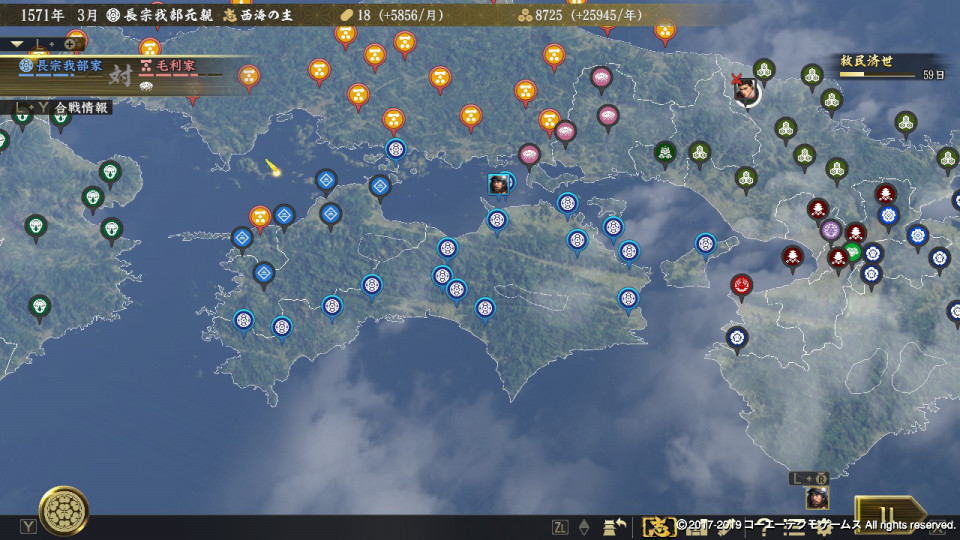960x540 pixels.
Task: Collapse the war panel with the down triangle
Action: coord(17,44)
